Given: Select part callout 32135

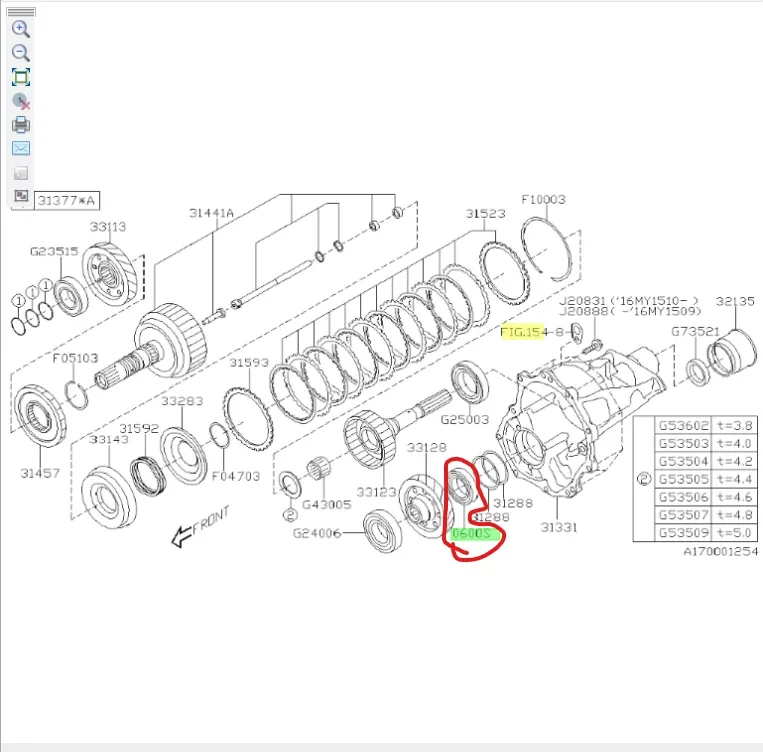Looking at the screenshot, I should point(735,301).
